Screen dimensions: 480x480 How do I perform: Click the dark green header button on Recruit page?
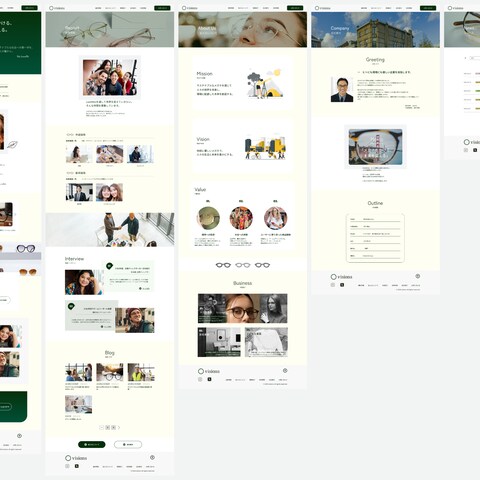click(162, 8)
